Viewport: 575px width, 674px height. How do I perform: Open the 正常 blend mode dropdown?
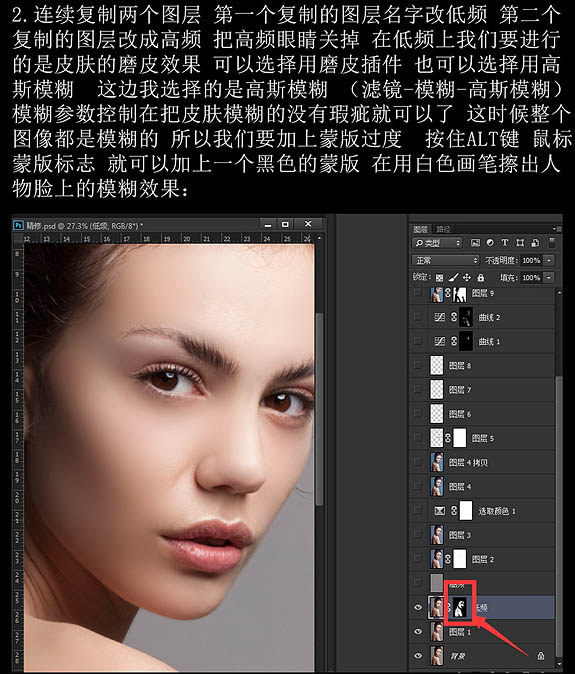pos(445,260)
